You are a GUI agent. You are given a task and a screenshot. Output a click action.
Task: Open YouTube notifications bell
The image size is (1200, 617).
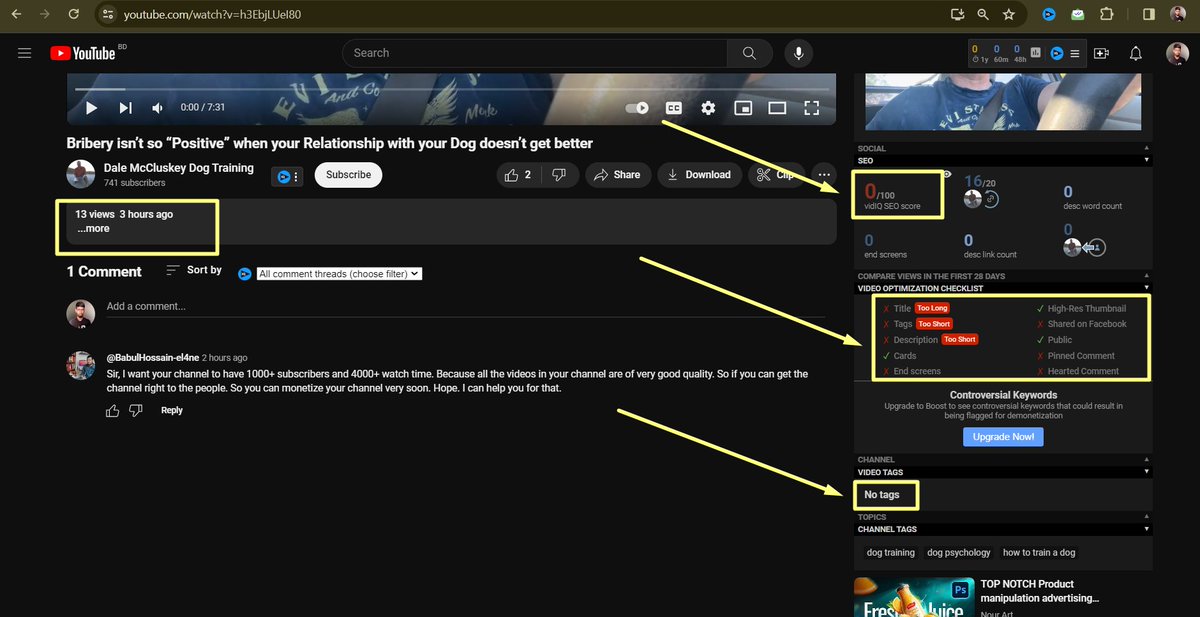pos(1136,52)
